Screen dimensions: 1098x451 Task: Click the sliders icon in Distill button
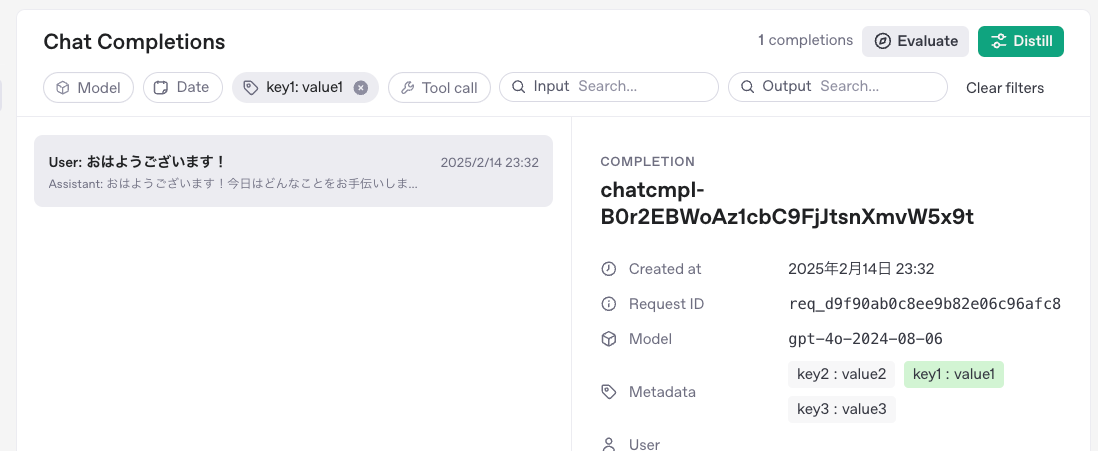[999, 41]
